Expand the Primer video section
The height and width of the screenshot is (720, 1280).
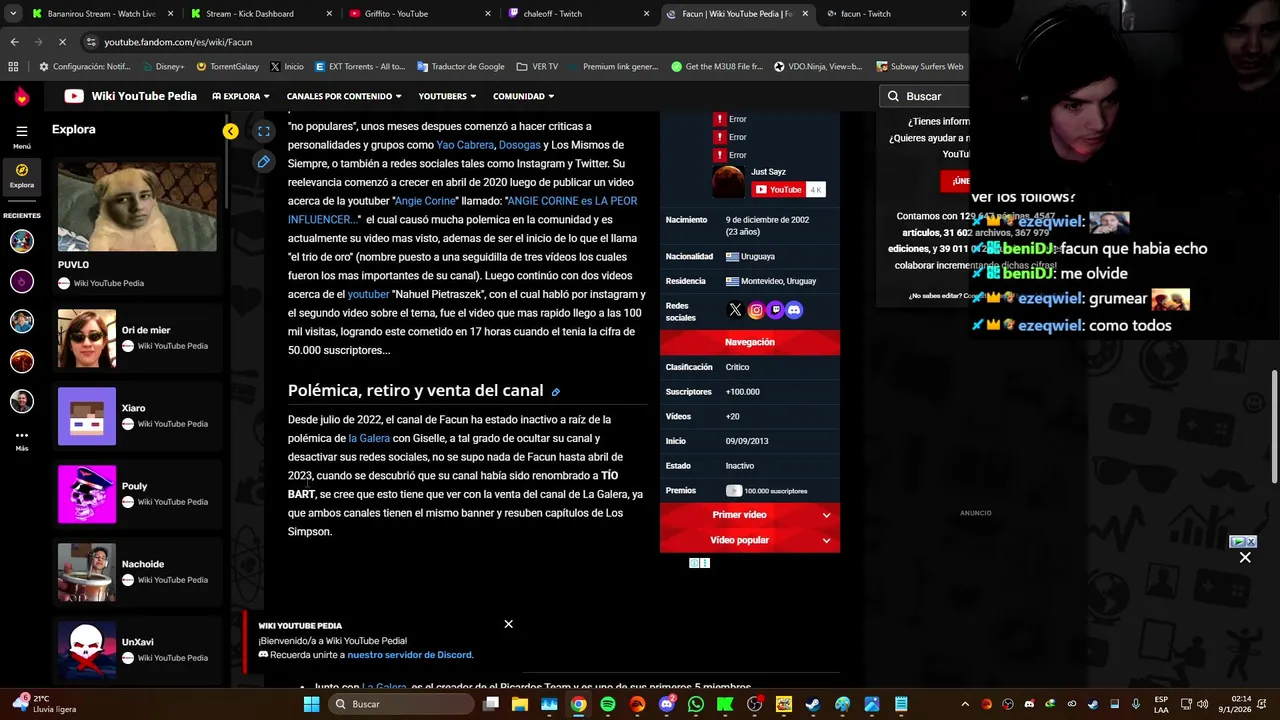point(750,515)
